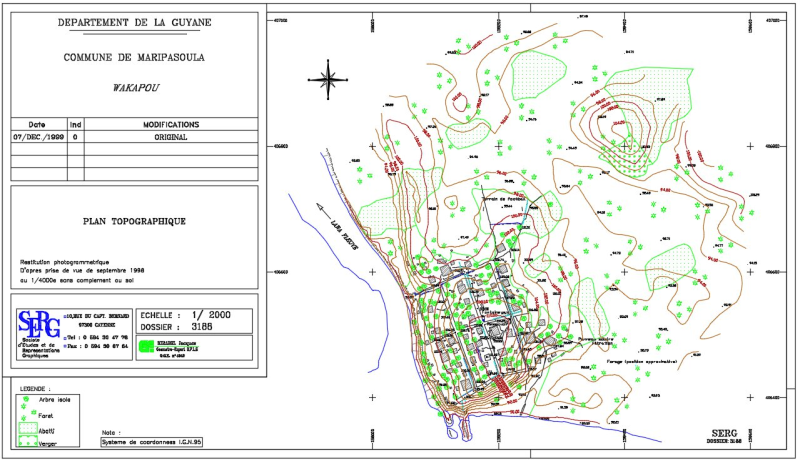
Task: Click the green surveyor stamp logo
Action: coord(149,345)
